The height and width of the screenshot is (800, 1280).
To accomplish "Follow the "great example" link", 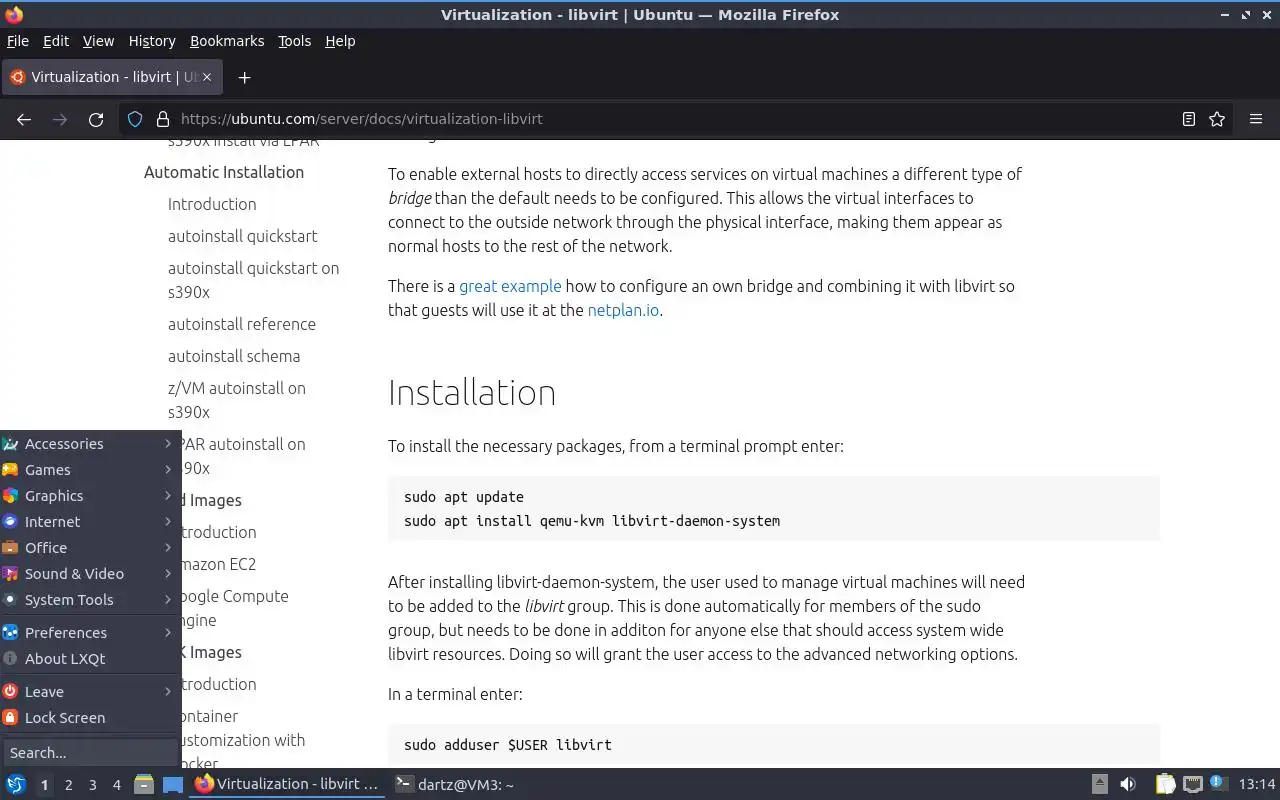I will pos(510,286).
